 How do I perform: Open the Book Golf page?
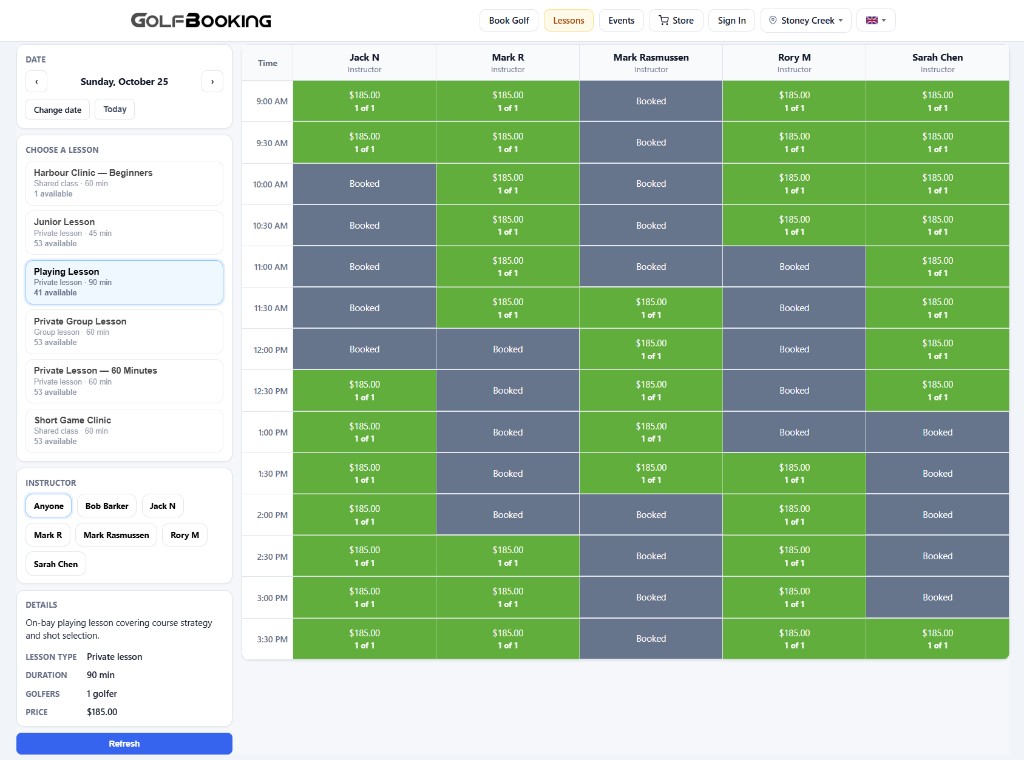(509, 20)
